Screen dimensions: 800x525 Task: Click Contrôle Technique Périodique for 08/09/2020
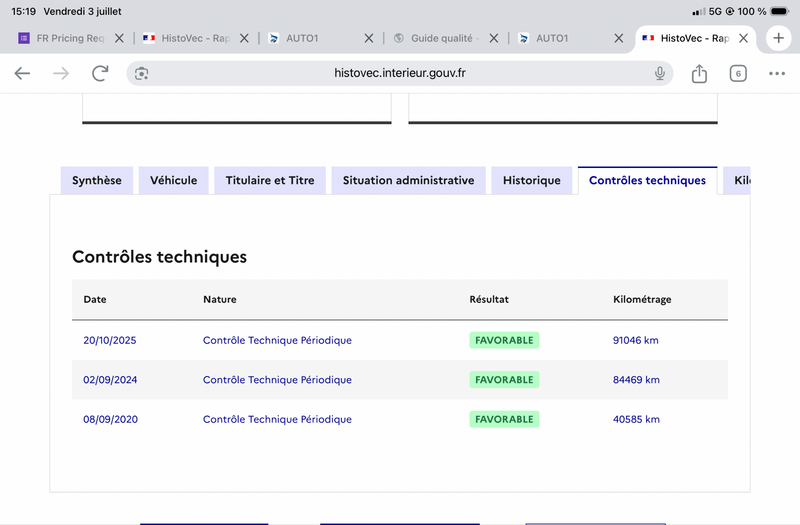point(277,419)
